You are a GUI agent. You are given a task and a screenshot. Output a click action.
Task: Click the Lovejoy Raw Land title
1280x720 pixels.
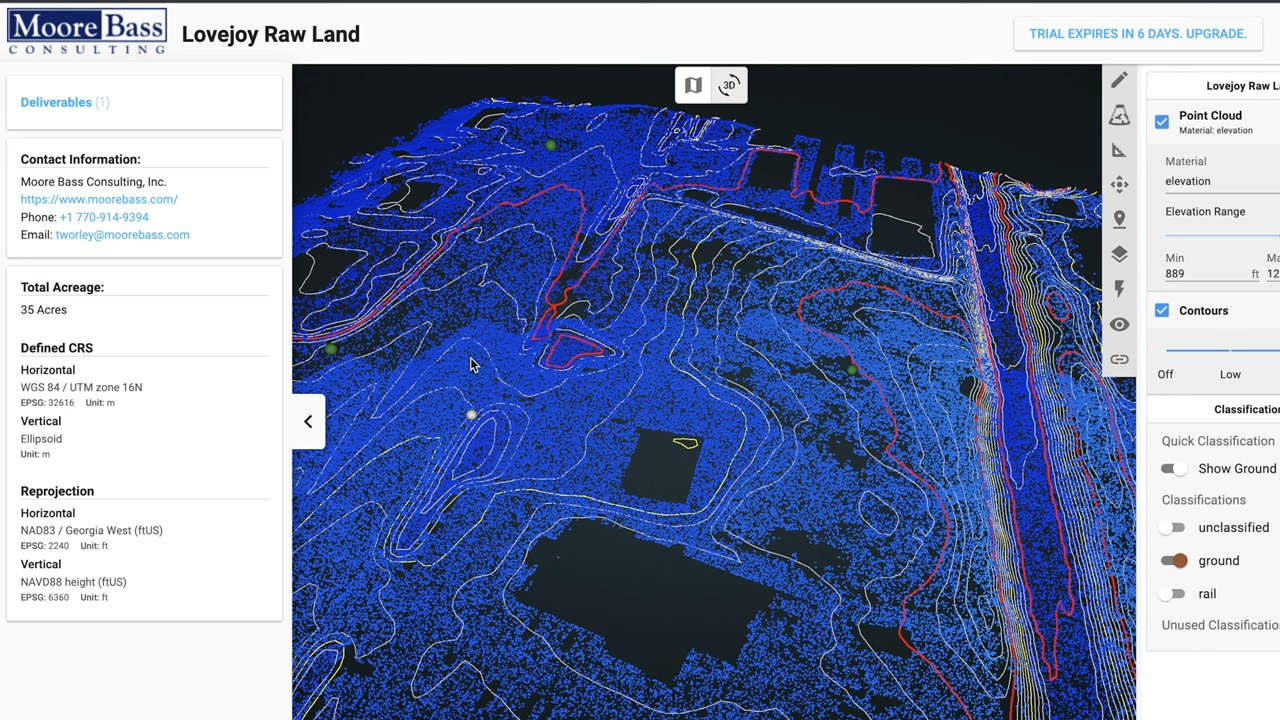270,34
